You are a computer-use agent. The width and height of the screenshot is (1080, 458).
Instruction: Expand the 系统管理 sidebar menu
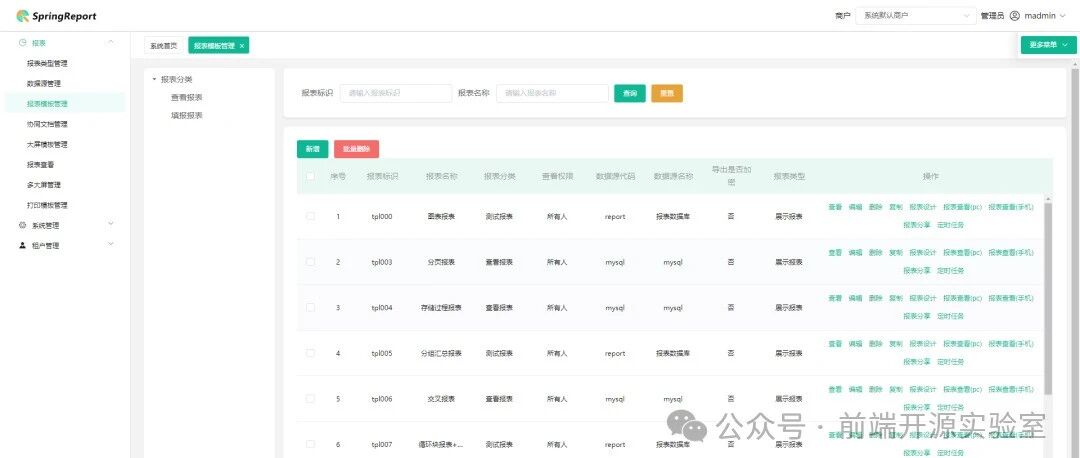pyautogui.click(x=66, y=225)
